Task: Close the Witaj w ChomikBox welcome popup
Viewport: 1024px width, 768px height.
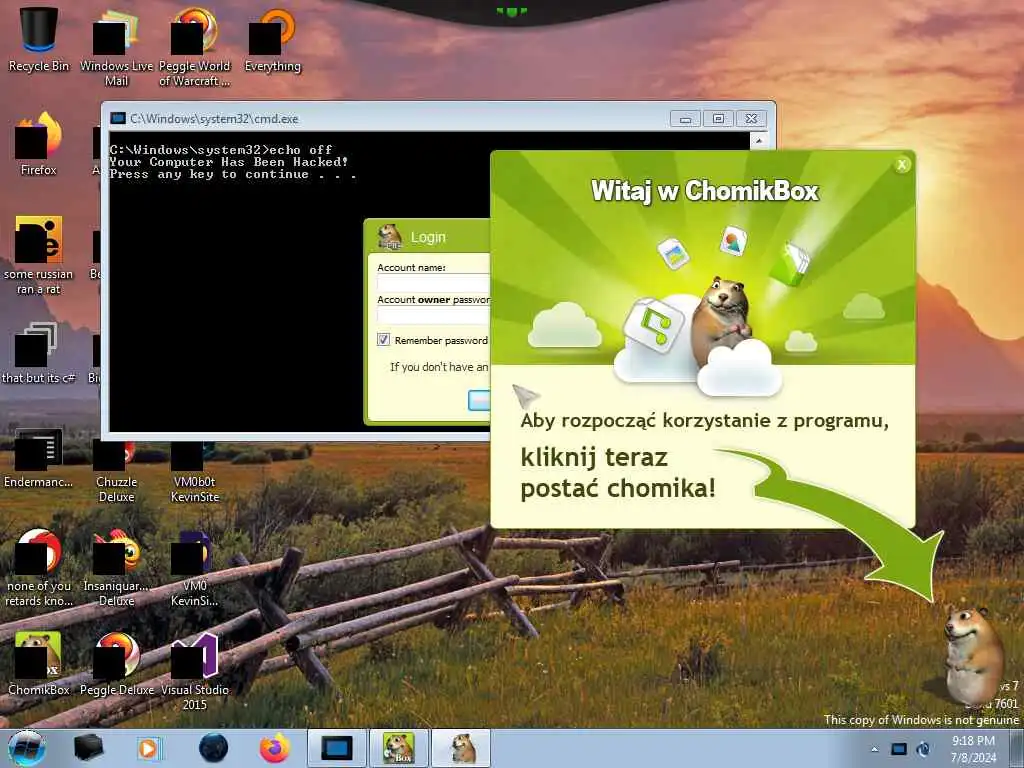Action: point(902,165)
